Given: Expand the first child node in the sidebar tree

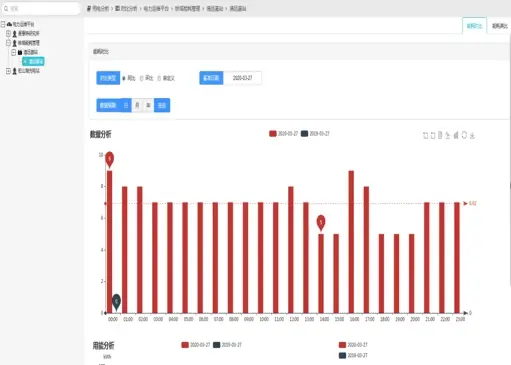Looking at the screenshot, I should (8, 33).
